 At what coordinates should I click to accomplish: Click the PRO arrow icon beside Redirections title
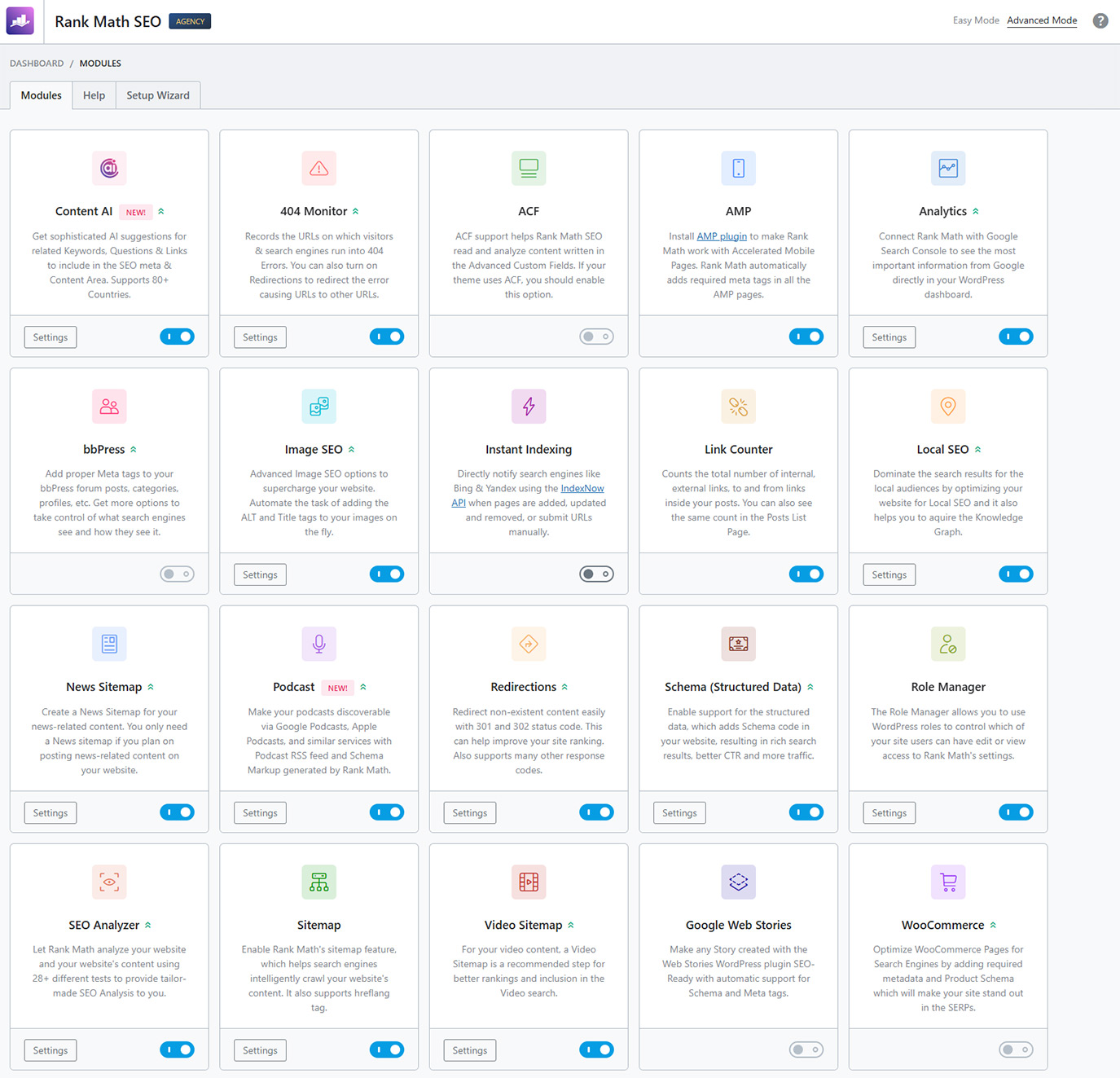pyautogui.click(x=564, y=687)
